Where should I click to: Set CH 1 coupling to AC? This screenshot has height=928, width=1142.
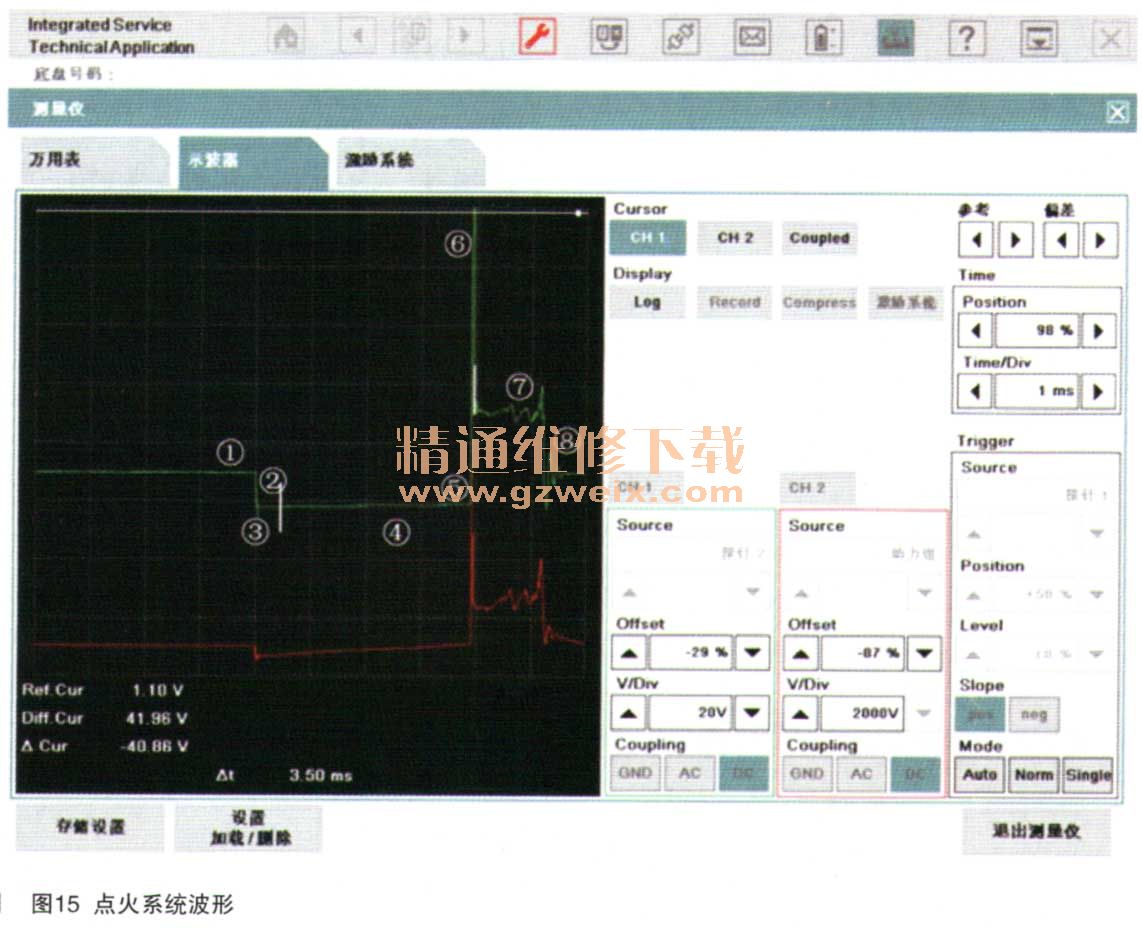pos(689,774)
